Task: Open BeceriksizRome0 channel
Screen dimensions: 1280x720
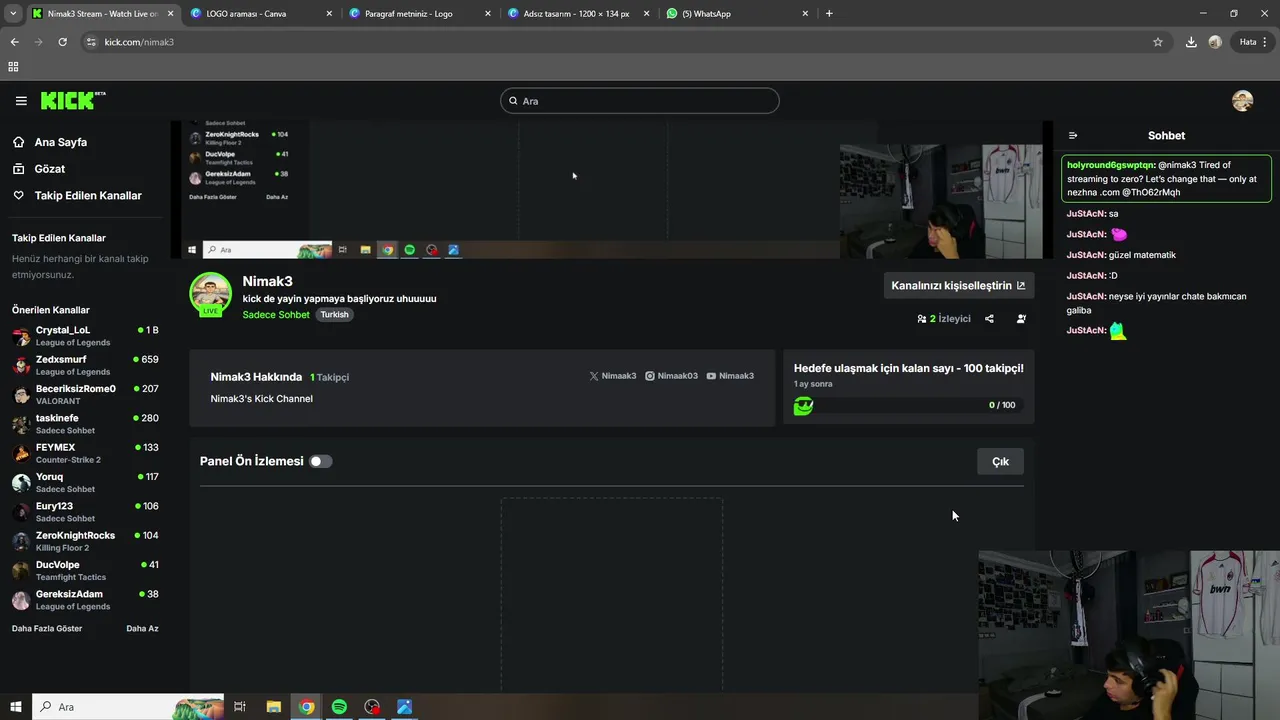Action: click(85, 395)
